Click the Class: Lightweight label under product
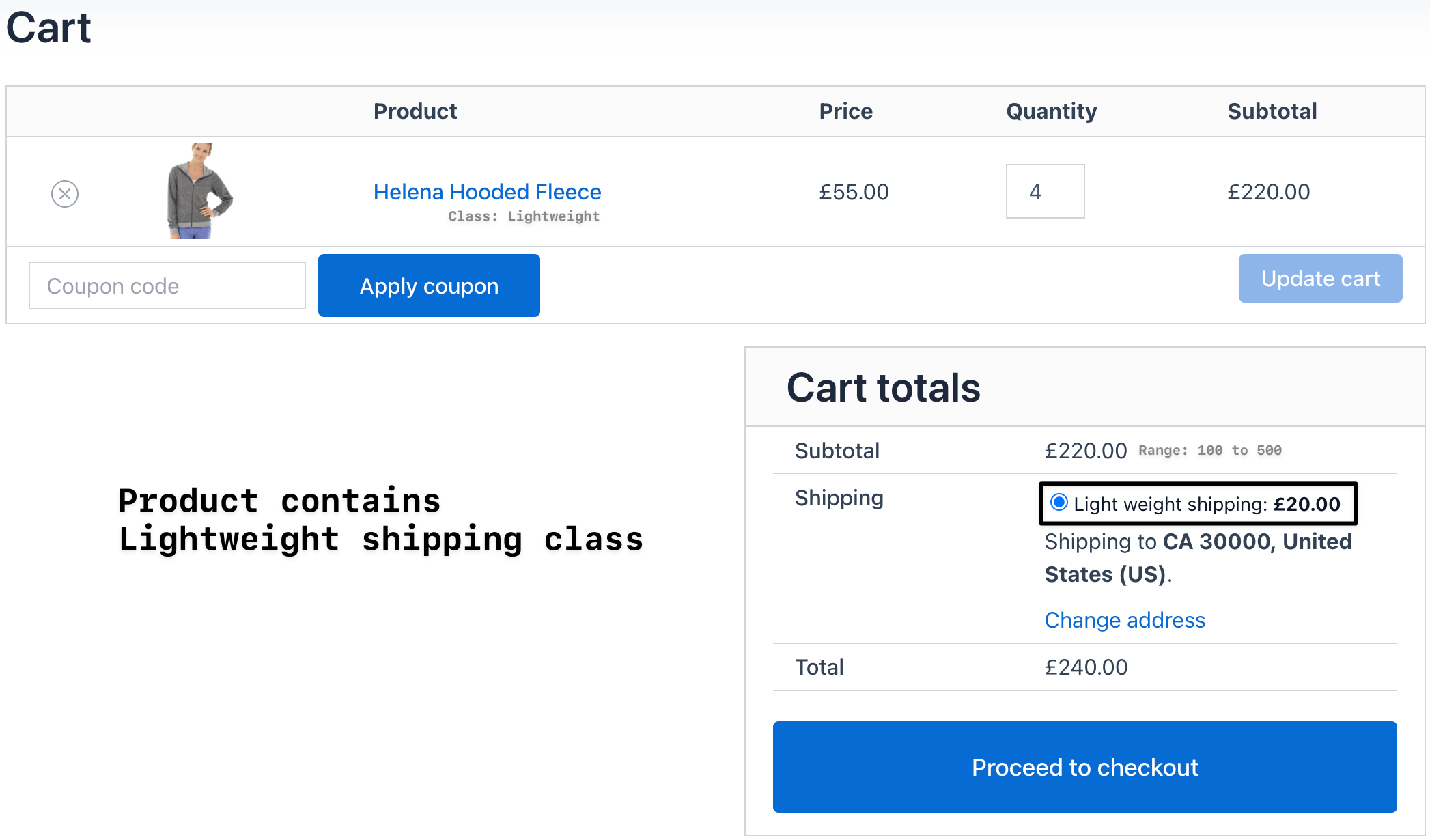Viewport: 1430px width, 840px height. [524, 216]
